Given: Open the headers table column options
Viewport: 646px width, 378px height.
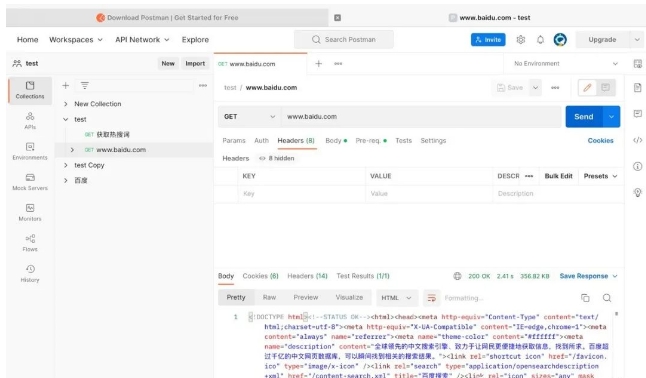Looking at the screenshot, I should point(529,176).
